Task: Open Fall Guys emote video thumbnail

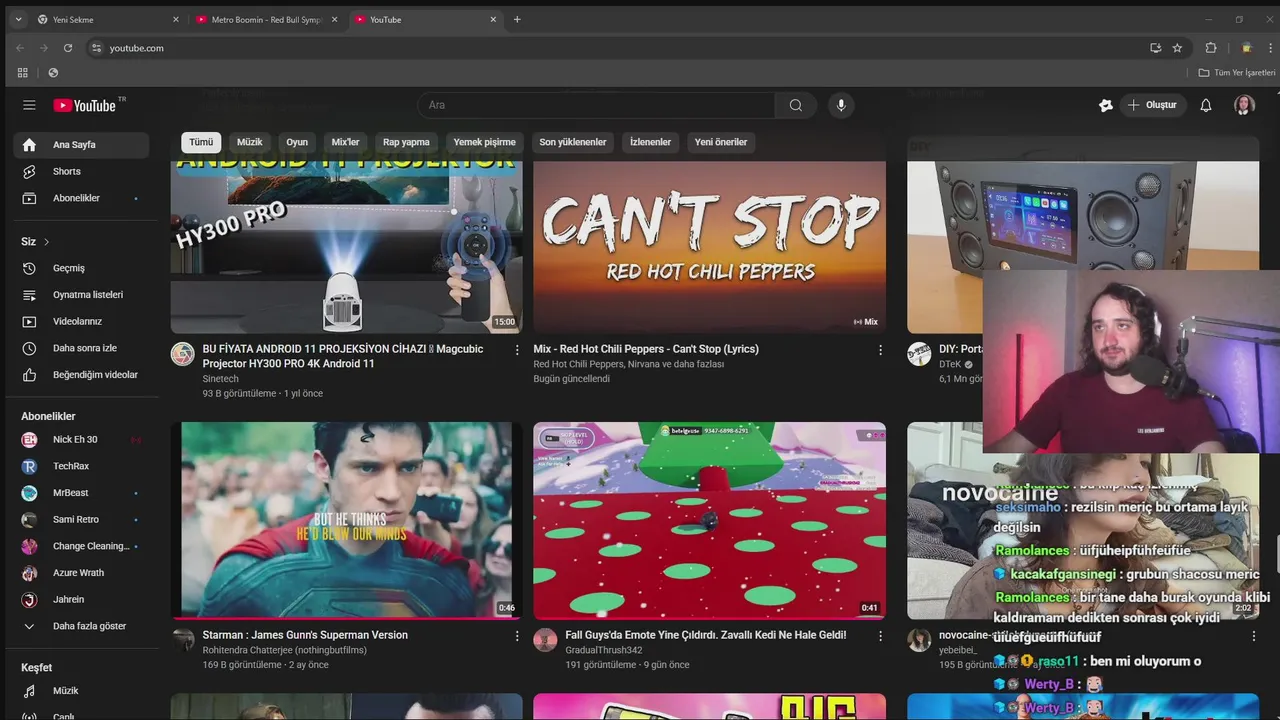Action: (x=709, y=520)
